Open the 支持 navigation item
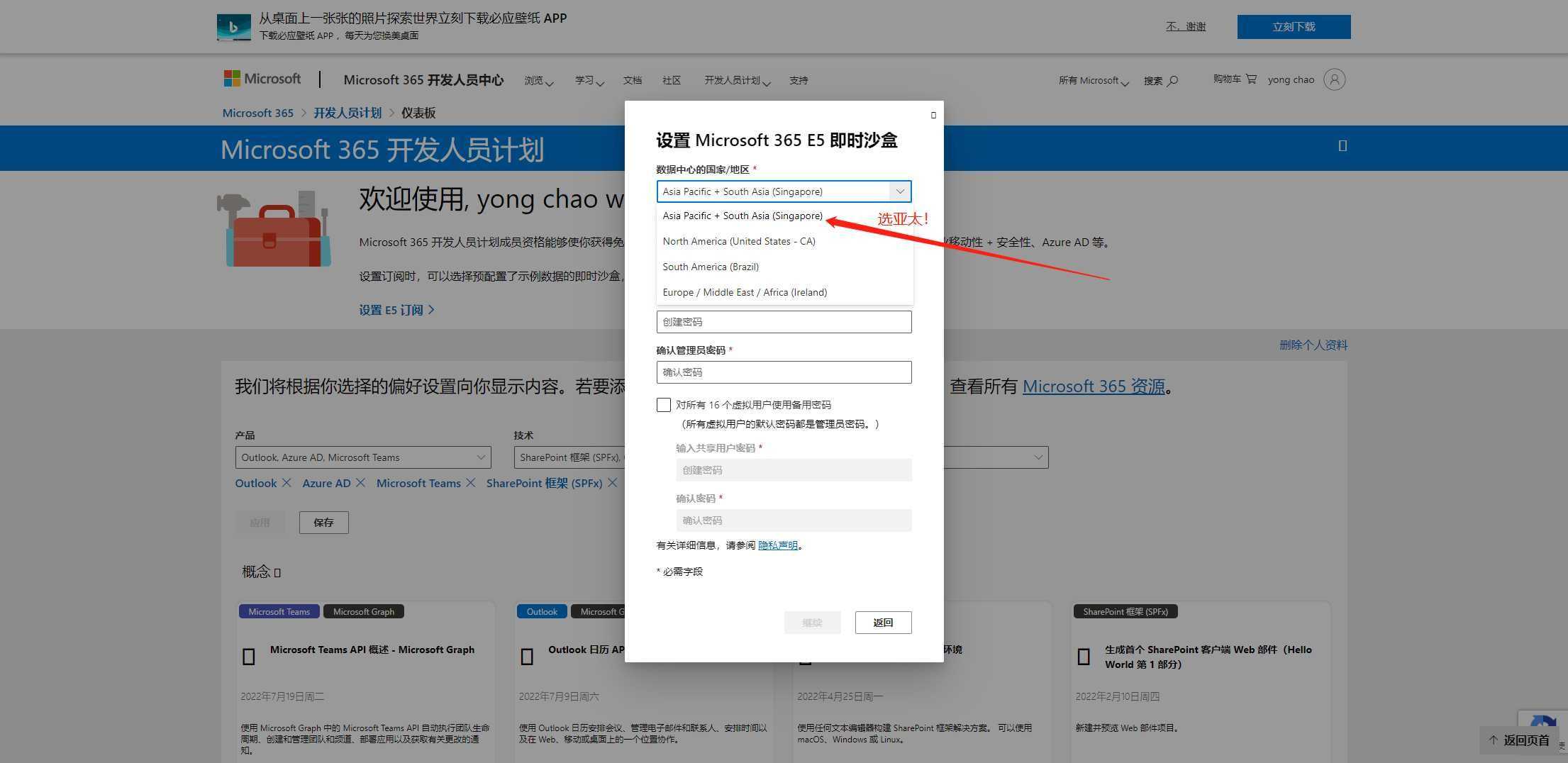1568x763 pixels. tap(799, 81)
